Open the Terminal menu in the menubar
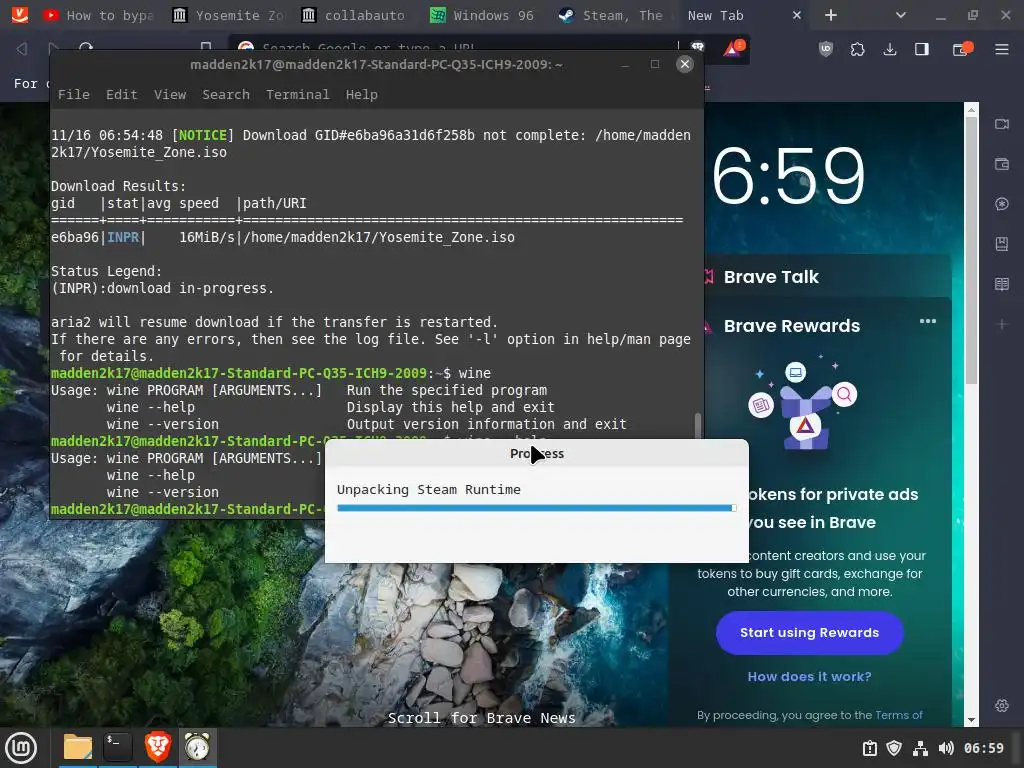 coord(298,95)
